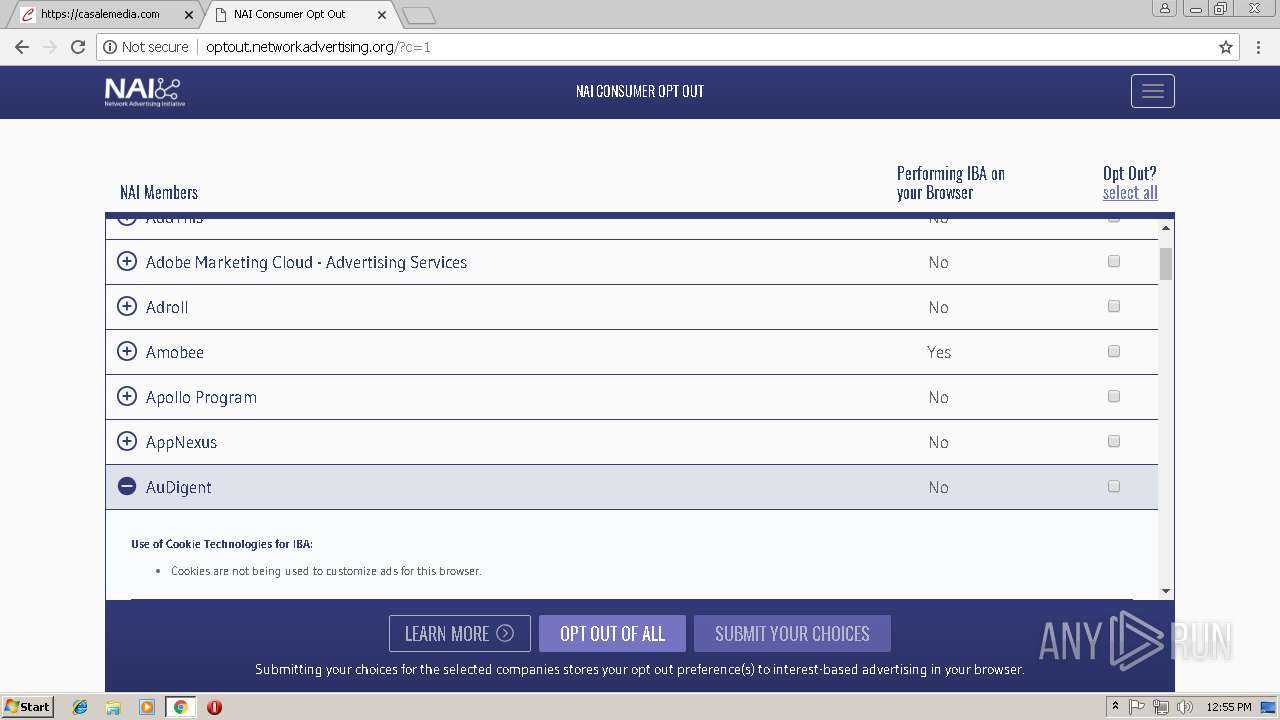Open volume control in tray

(1184, 707)
